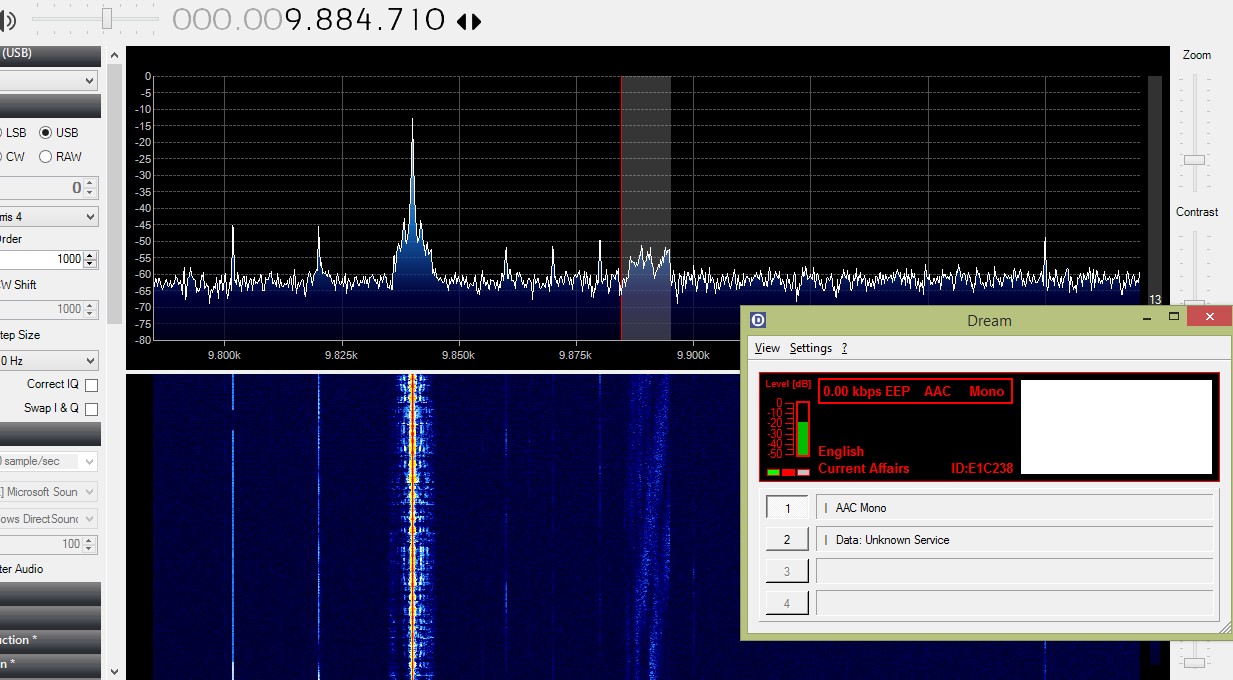
Task: Click the 'AAC Mono' service label
Action: pyautogui.click(x=861, y=508)
